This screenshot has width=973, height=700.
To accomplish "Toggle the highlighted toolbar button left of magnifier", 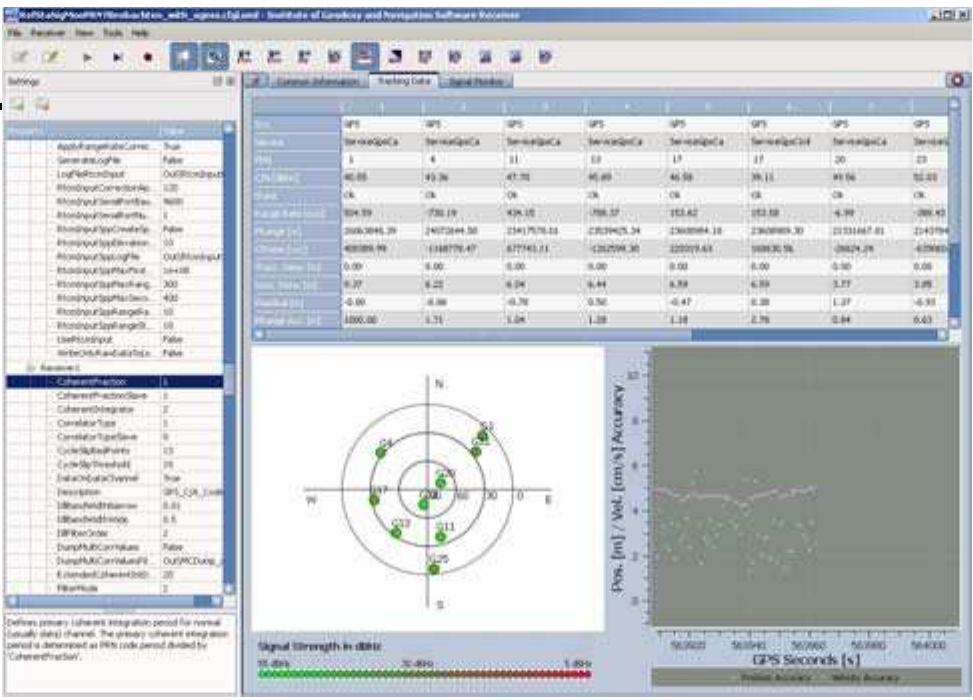I will pos(184,57).
